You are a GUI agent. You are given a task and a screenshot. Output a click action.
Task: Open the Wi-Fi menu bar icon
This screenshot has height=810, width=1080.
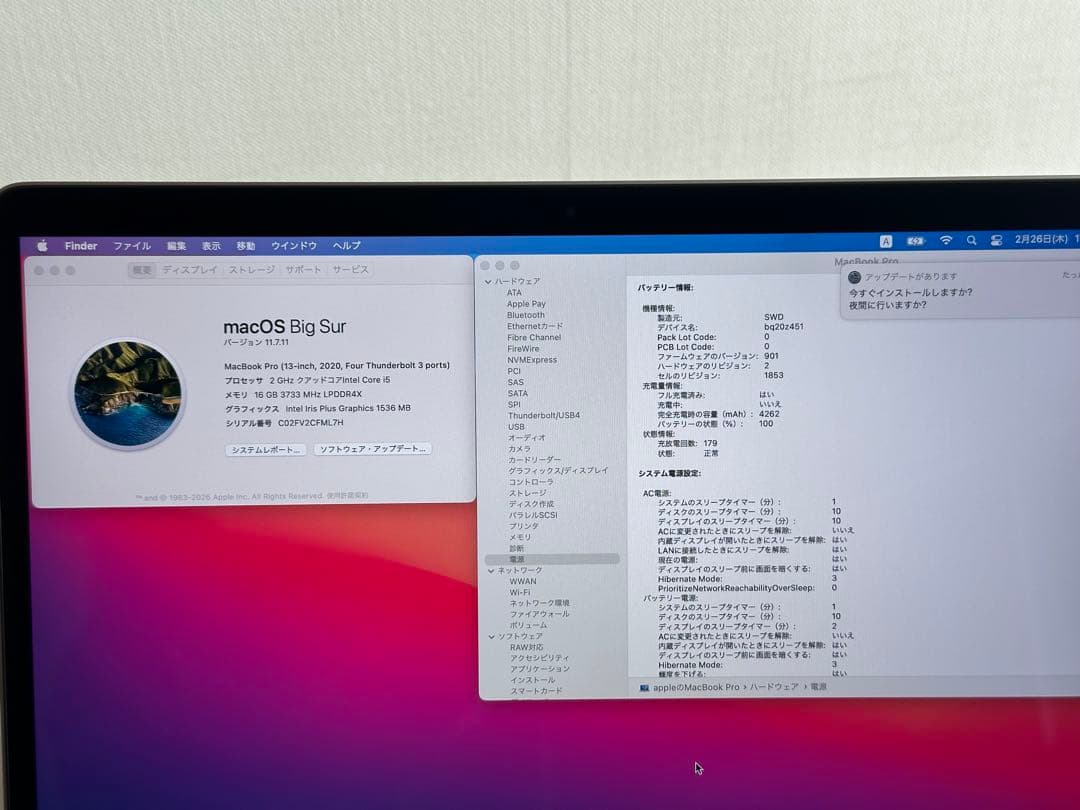tap(946, 240)
